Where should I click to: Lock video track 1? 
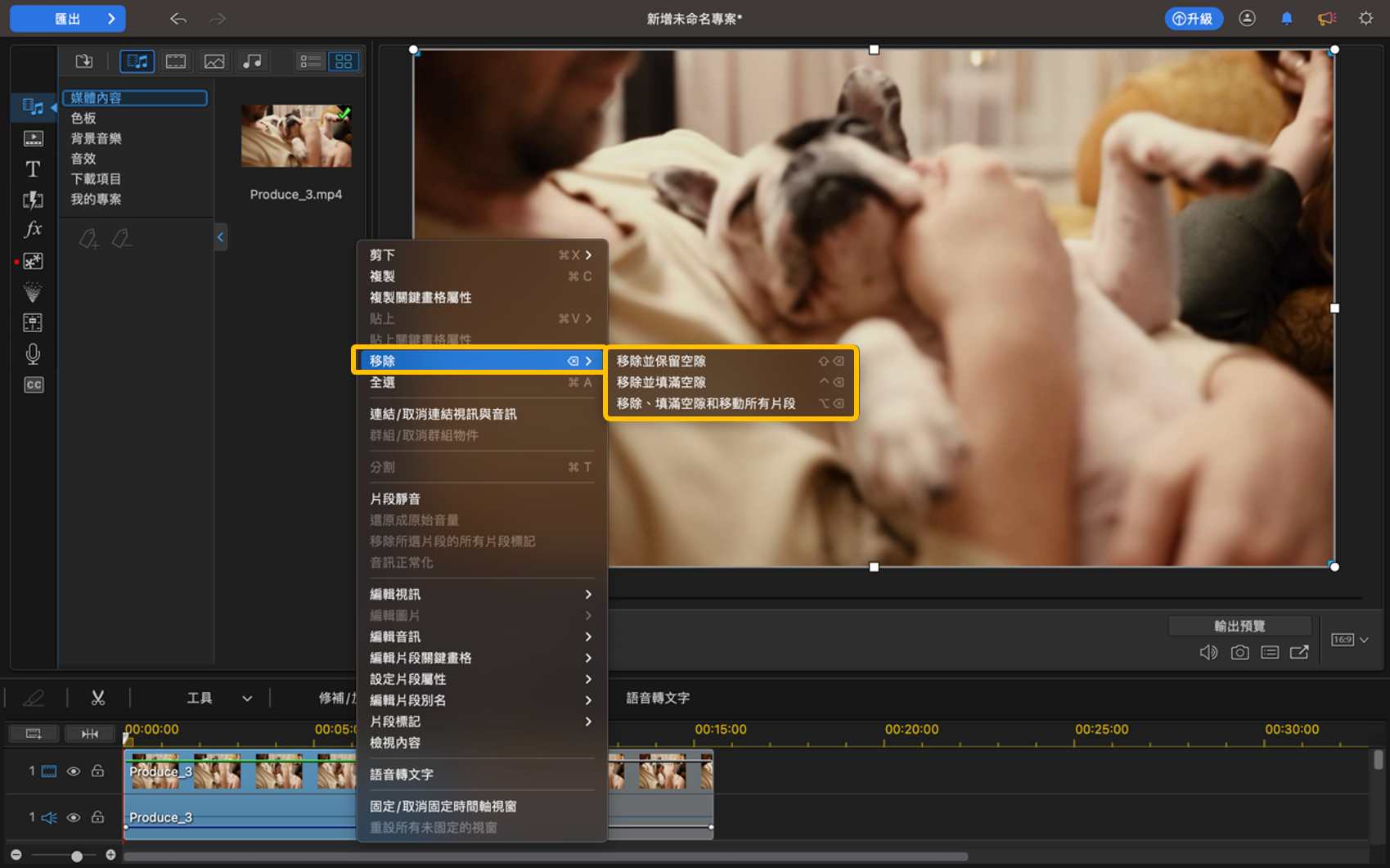97,771
